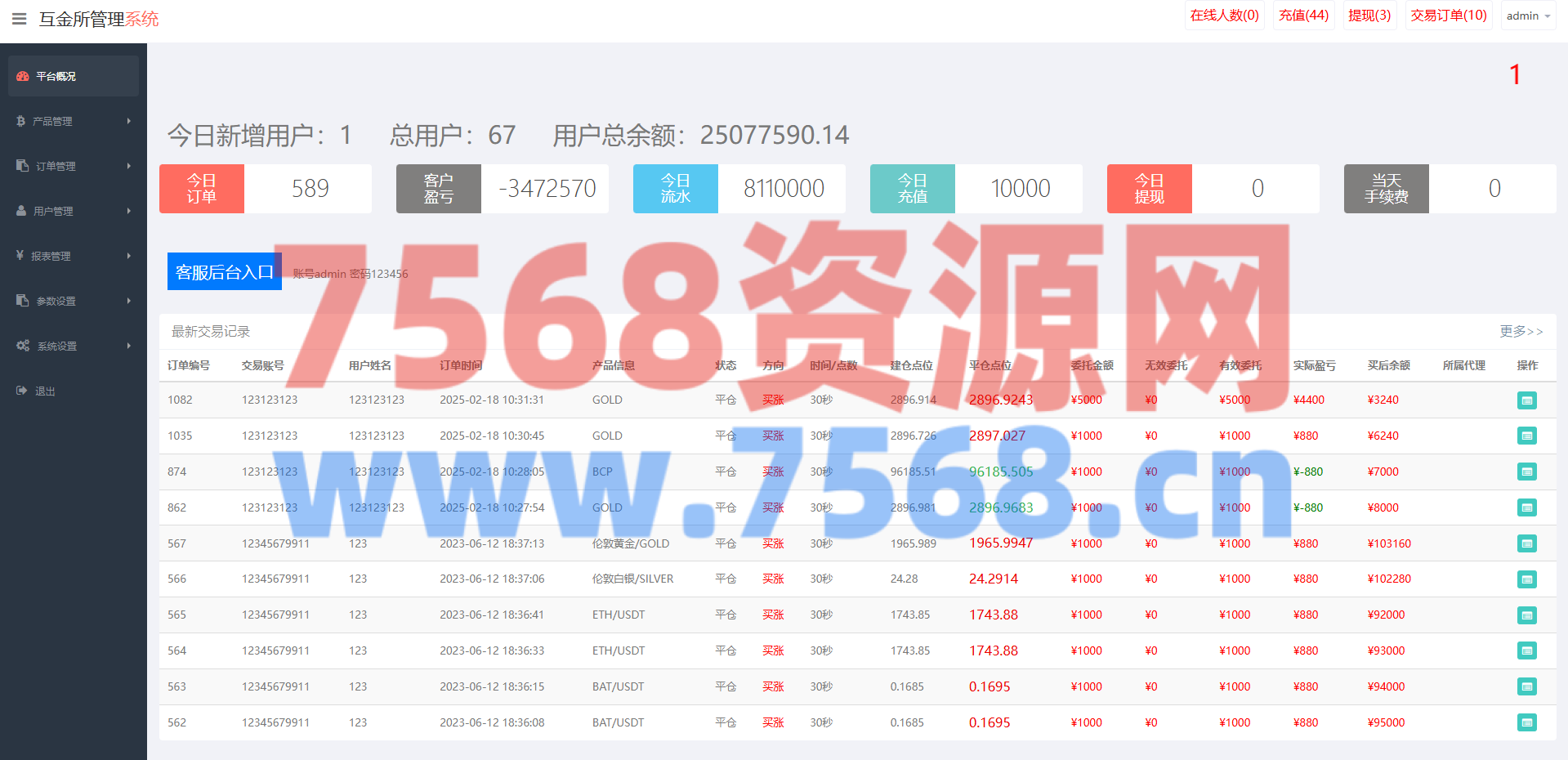Click the dashboard icon beside 平台概况
The image size is (1568, 760).
[x=23, y=76]
